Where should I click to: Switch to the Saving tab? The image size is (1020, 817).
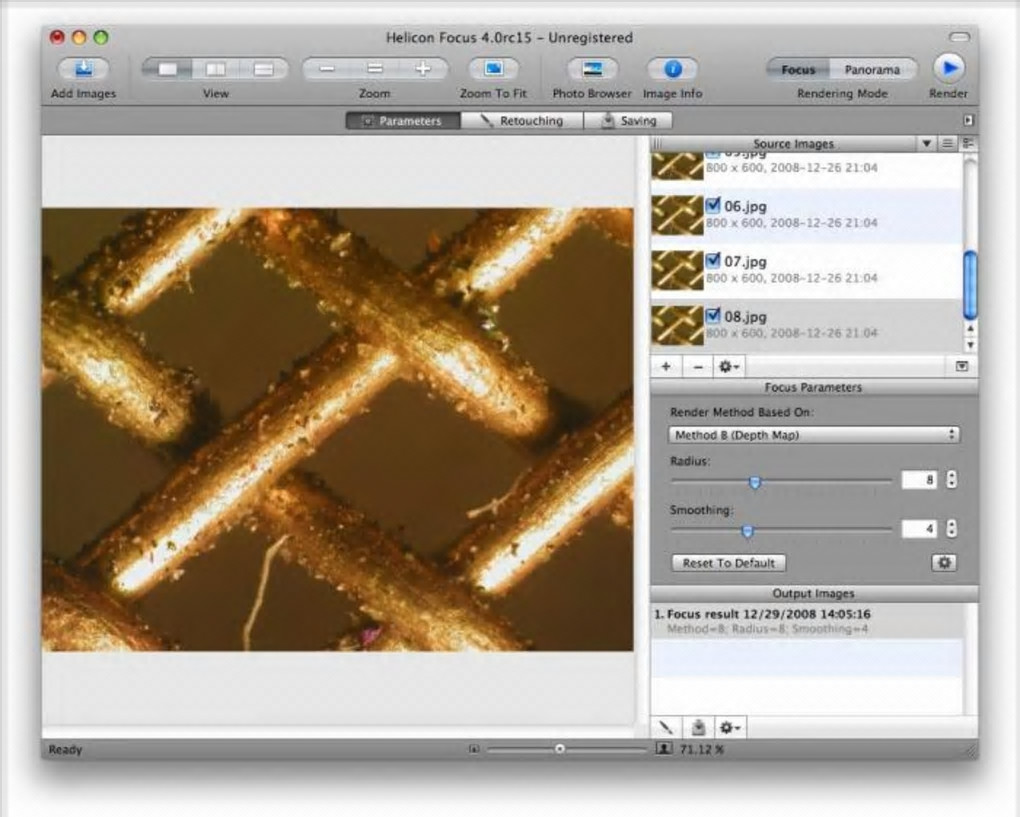[x=629, y=121]
